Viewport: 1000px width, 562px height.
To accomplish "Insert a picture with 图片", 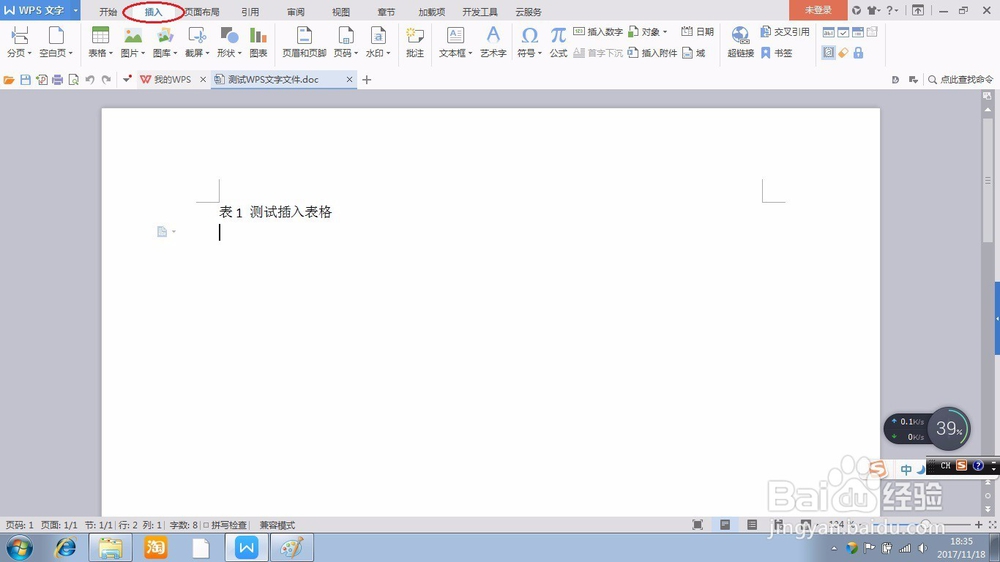I will (x=133, y=42).
